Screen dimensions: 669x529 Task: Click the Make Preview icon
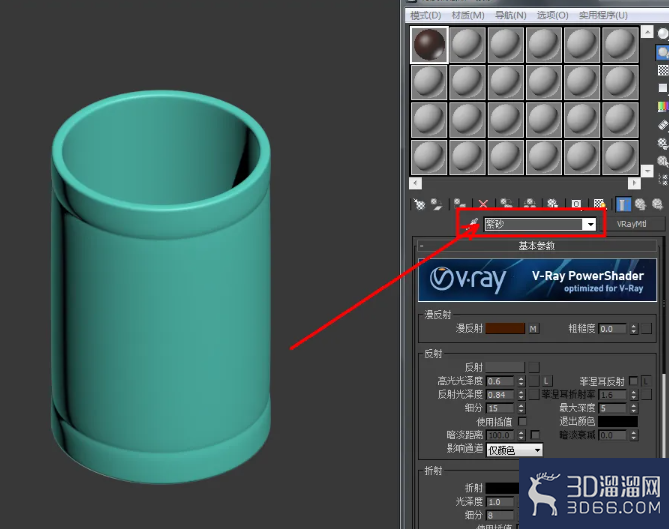(x=663, y=125)
